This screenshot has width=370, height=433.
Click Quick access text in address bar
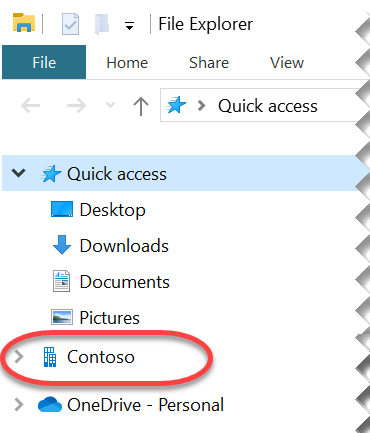(268, 106)
